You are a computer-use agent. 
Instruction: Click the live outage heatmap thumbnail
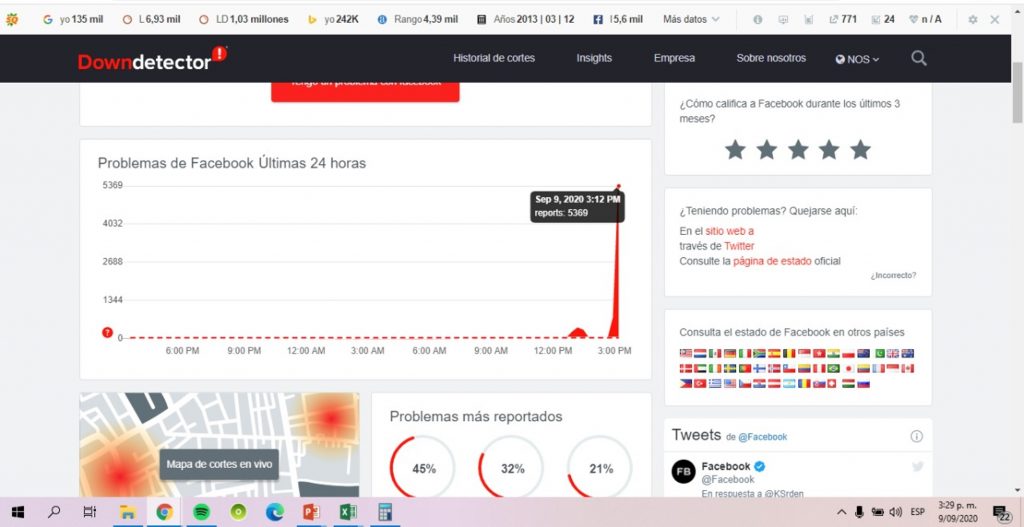click(x=219, y=445)
